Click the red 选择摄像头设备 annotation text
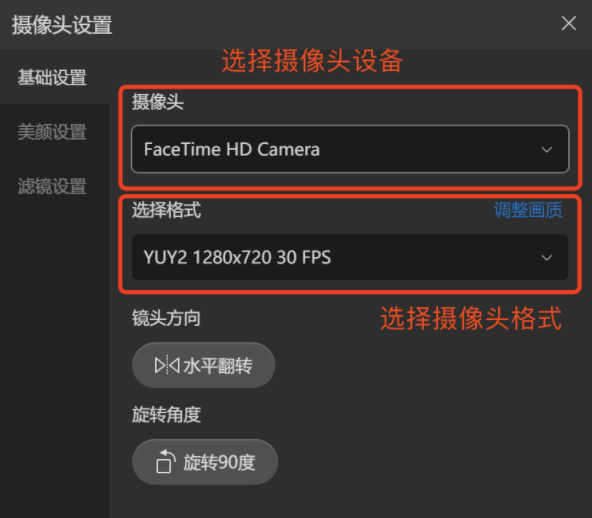The image size is (592, 518). [312, 60]
